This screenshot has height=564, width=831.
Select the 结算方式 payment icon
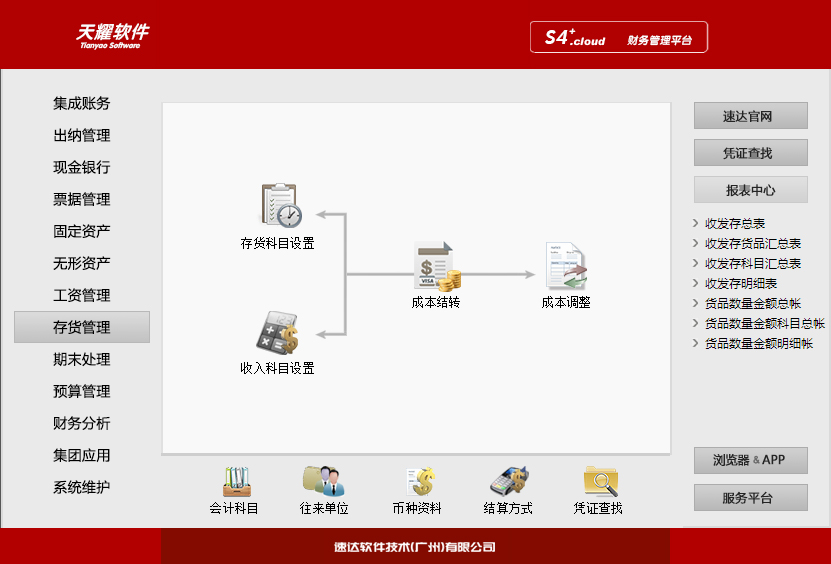508,482
